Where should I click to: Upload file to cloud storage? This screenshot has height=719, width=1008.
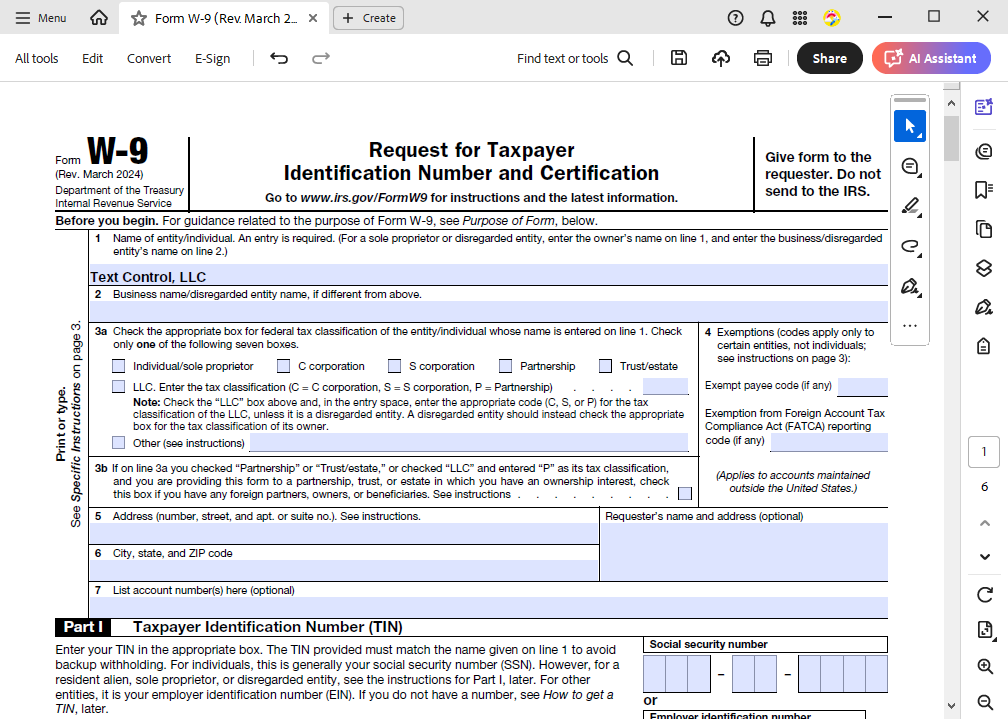coord(721,59)
